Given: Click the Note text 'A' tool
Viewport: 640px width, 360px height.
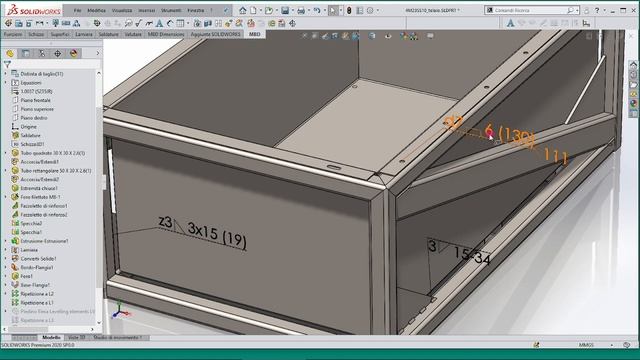Looking at the screenshot, I should pyautogui.click(x=159, y=23).
